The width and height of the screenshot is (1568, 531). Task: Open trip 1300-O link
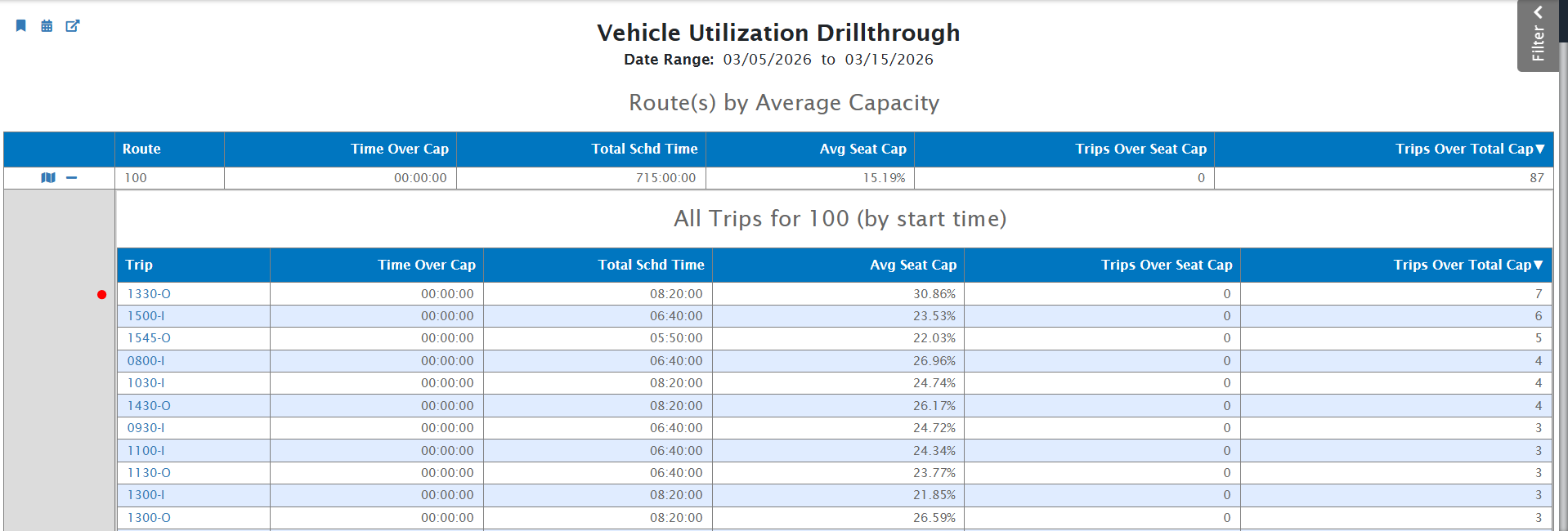149,518
